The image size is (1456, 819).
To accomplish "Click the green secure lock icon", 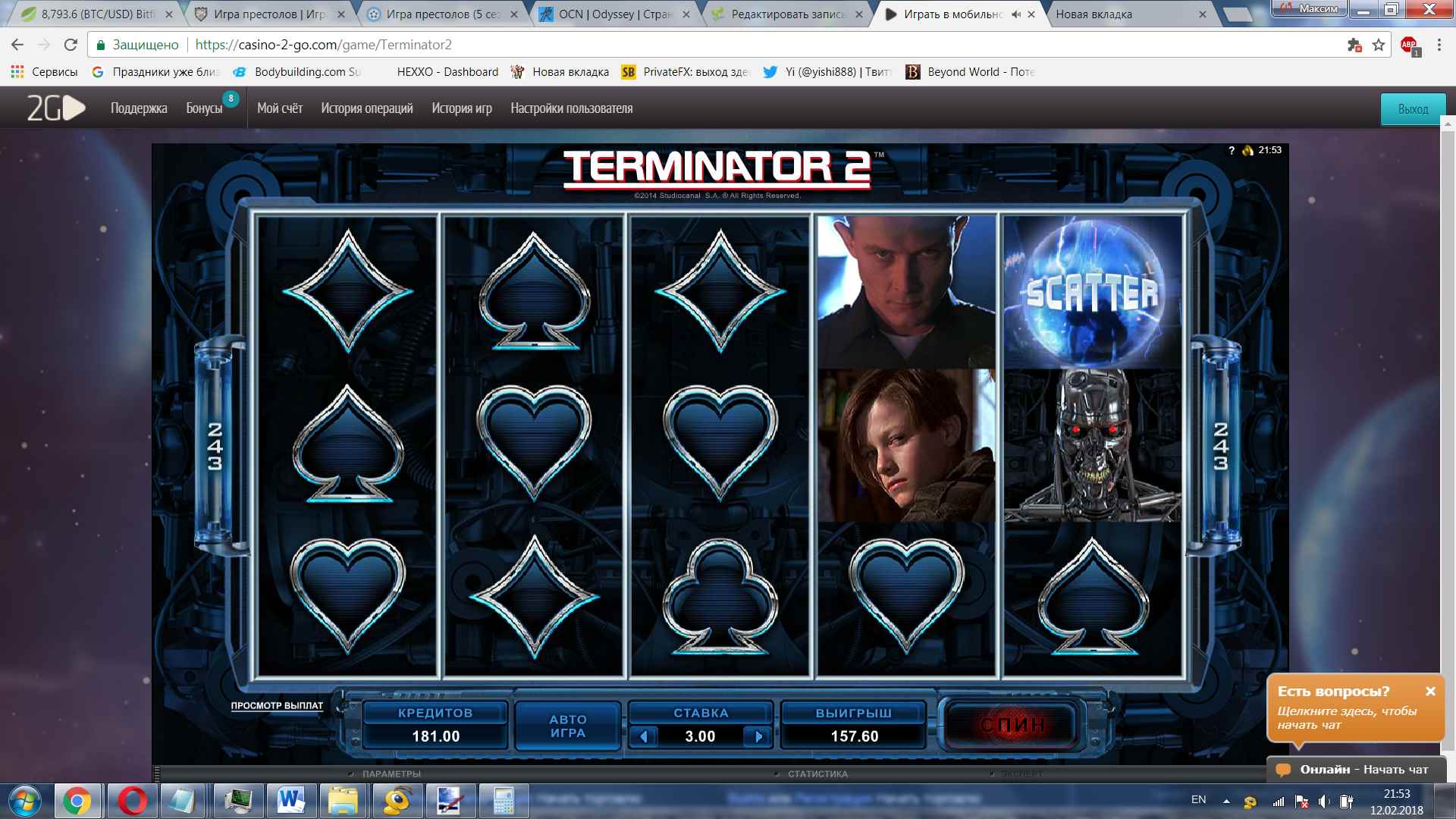I will (100, 45).
